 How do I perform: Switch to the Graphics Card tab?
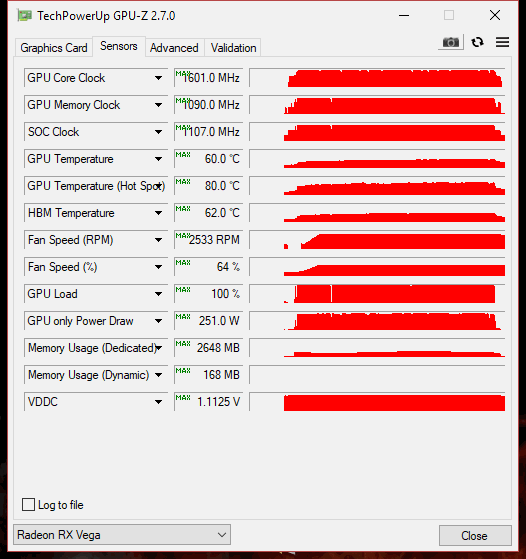54,48
